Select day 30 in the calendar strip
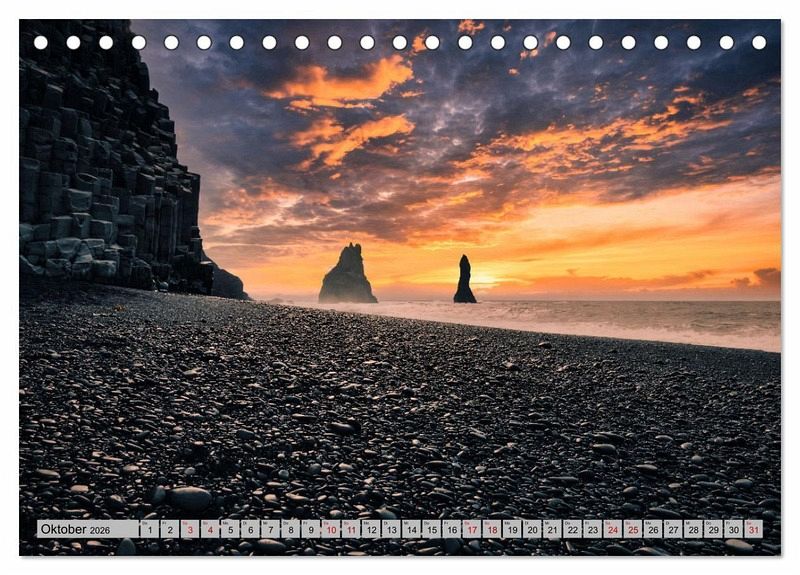800x575 pixels. click(x=734, y=529)
